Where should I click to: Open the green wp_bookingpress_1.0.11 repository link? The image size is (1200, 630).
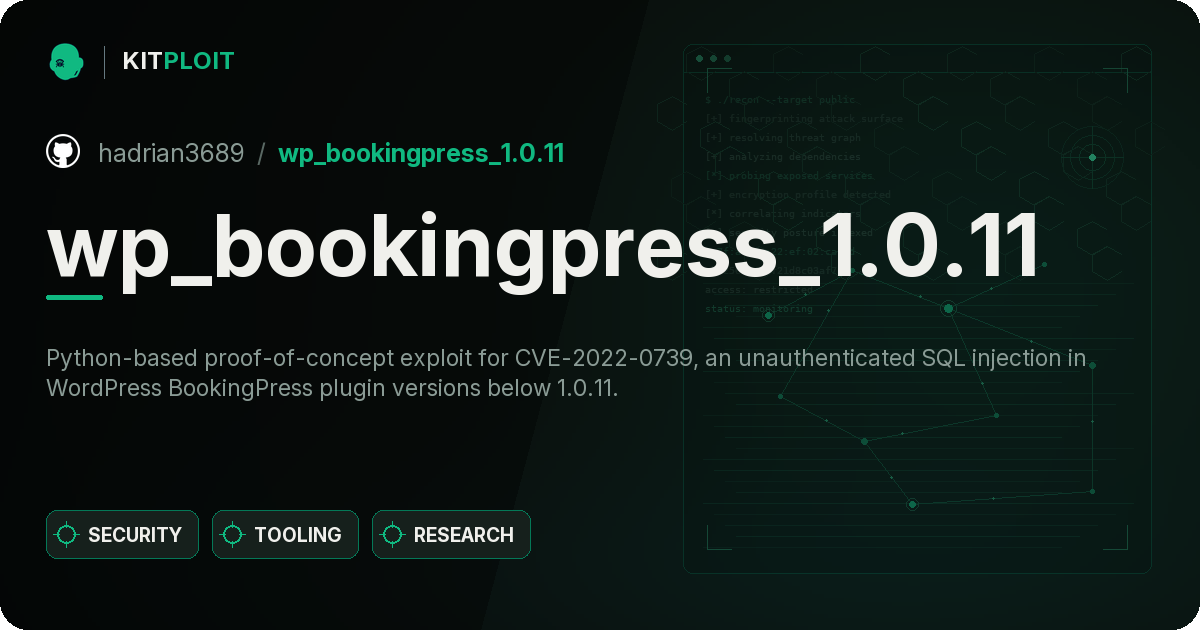pos(421,153)
